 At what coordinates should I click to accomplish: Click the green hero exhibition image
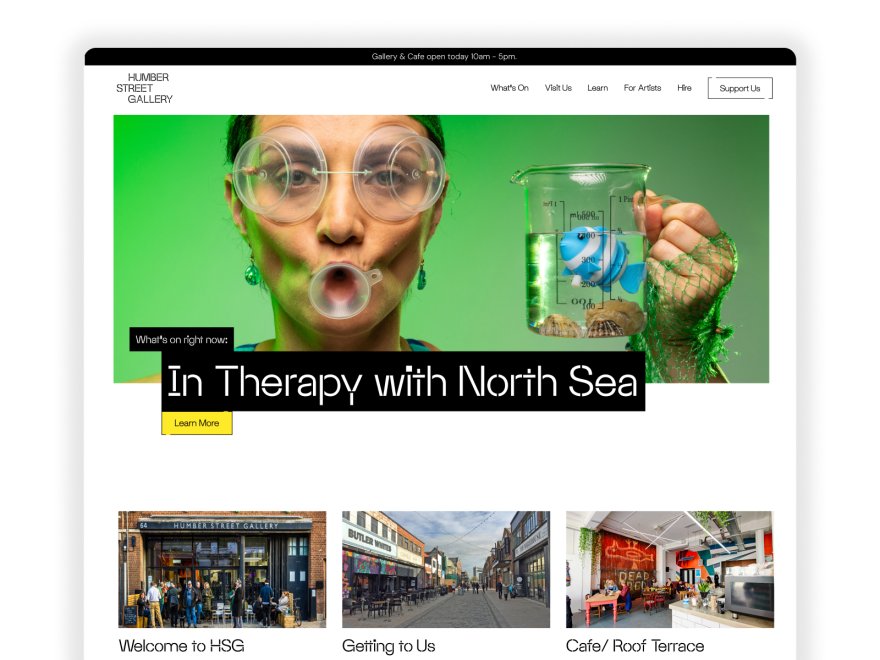[441, 249]
